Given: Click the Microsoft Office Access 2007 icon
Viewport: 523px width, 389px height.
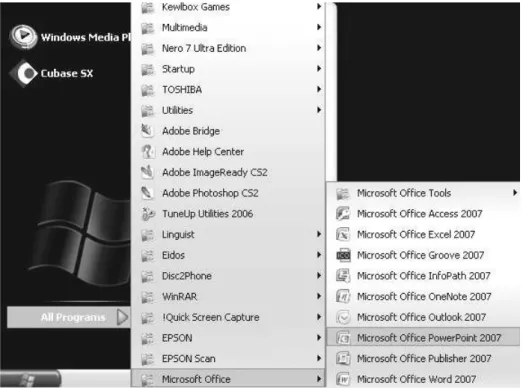Looking at the screenshot, I should (343, 214).
